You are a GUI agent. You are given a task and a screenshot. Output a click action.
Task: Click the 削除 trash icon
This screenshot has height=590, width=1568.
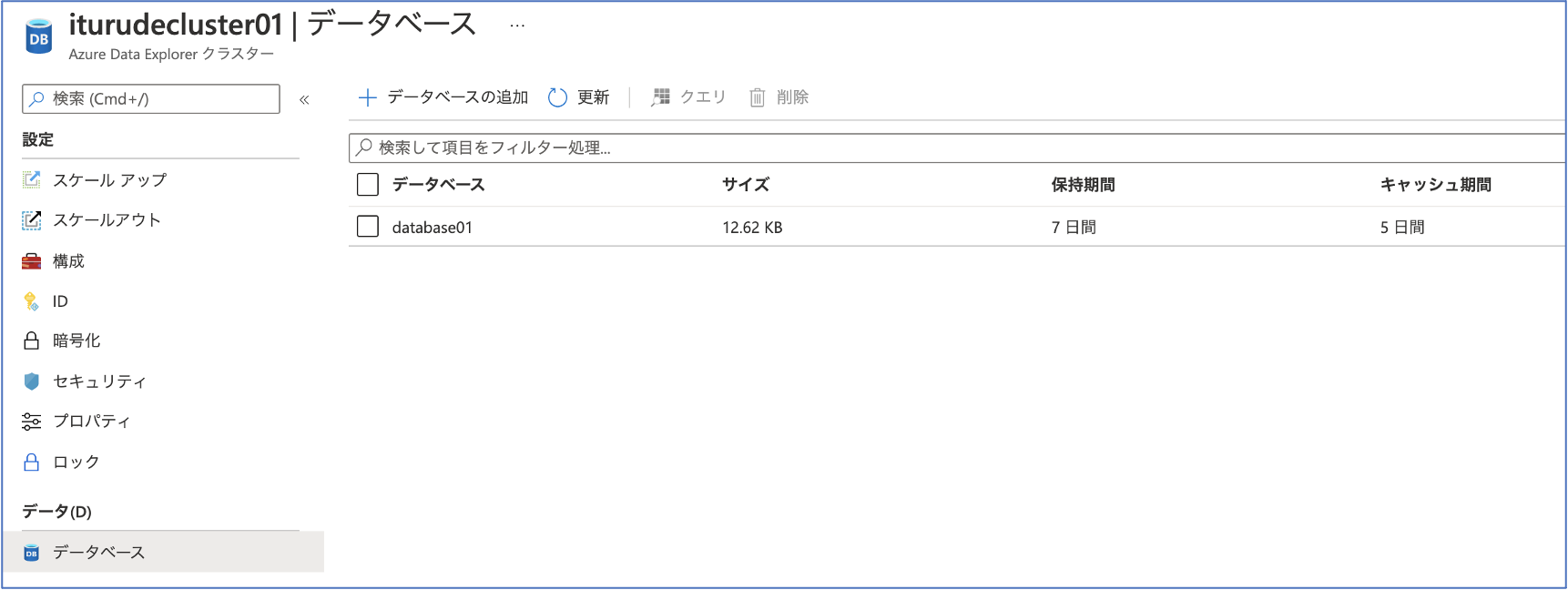tap(758, 97)
